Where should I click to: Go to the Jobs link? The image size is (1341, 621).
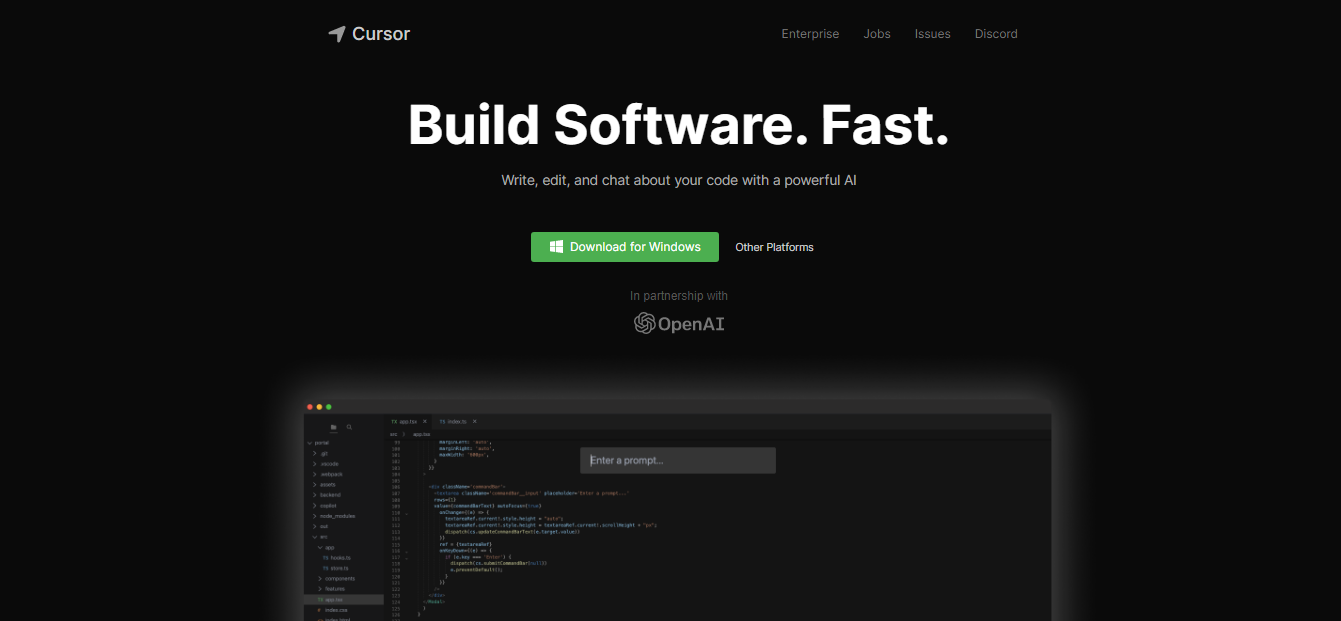pos(877,34)
